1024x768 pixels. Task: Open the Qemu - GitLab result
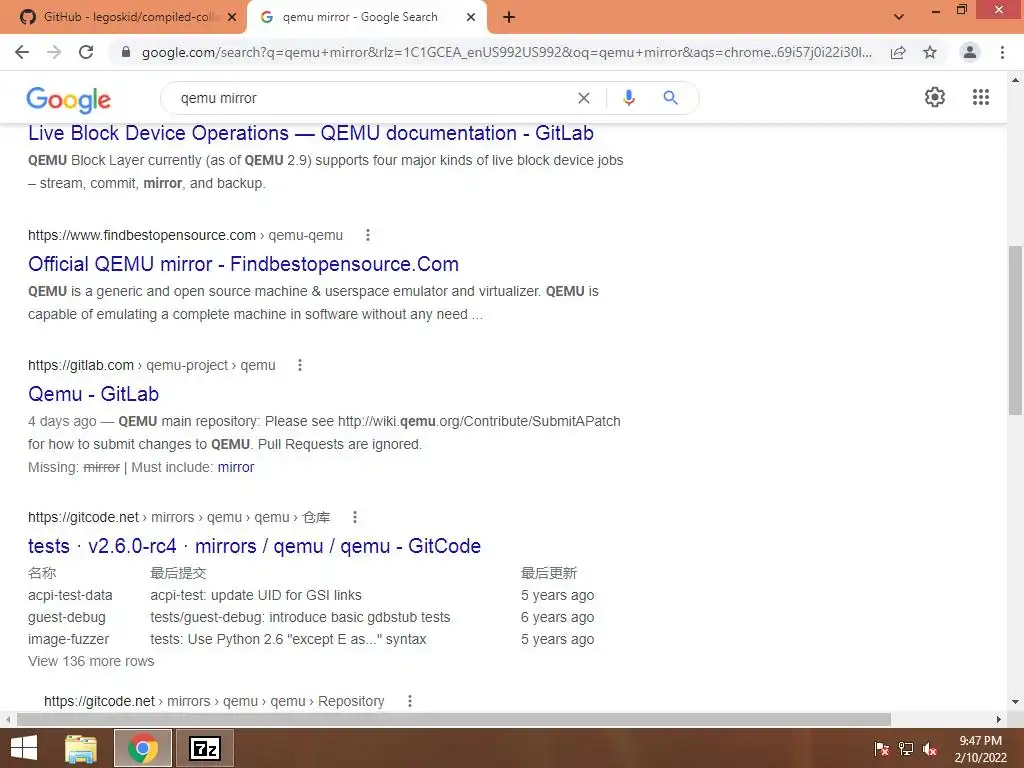pos(93,394)
